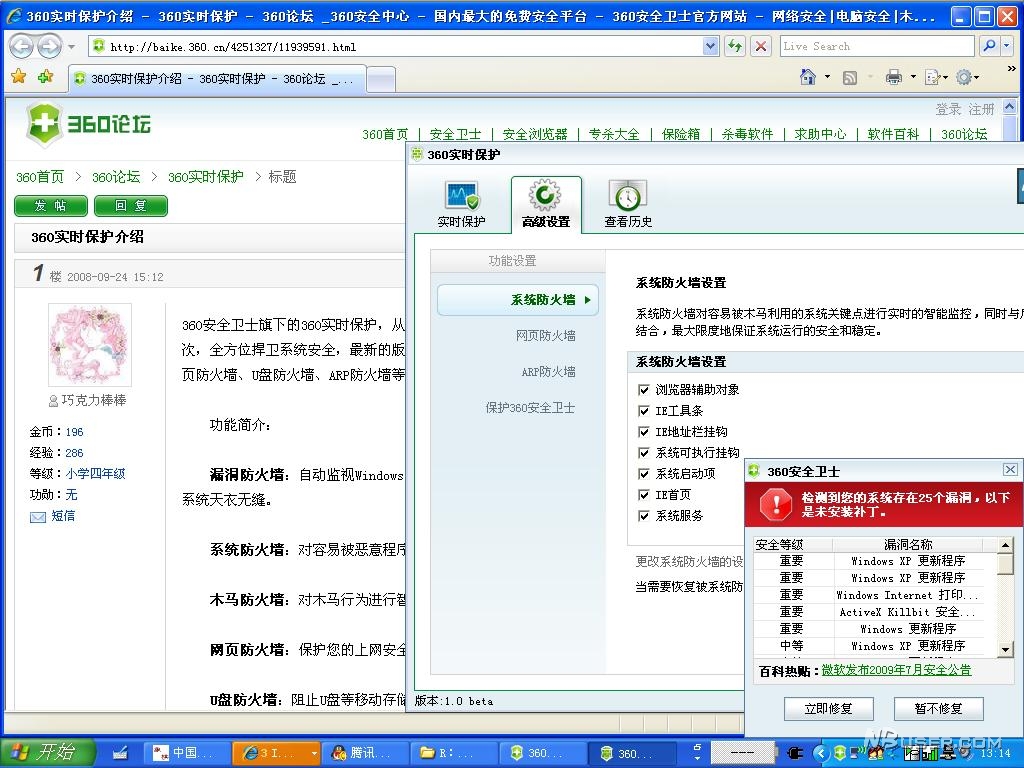Toggle 系统可执行挂钩 checkbox
Image resolution: width=1024 pixels, height=768 pixels.
(x=643, y=453)
